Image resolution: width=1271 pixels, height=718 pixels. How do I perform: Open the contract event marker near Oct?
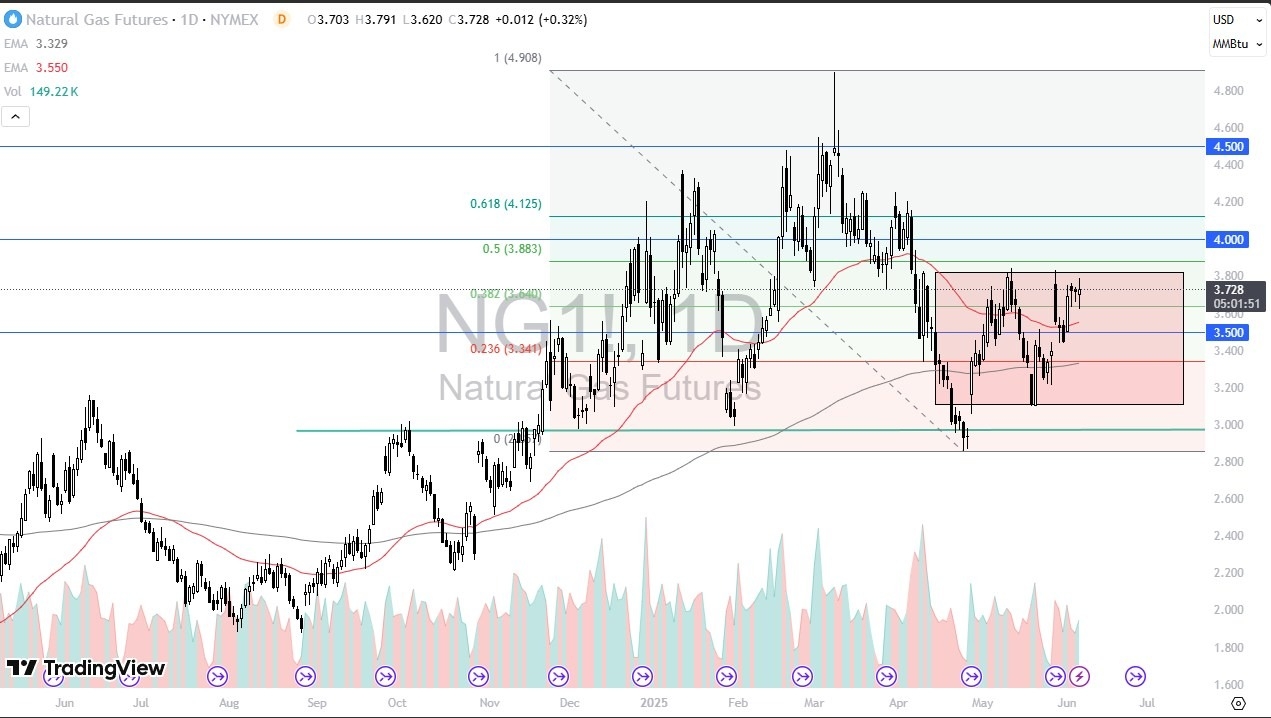385,677
